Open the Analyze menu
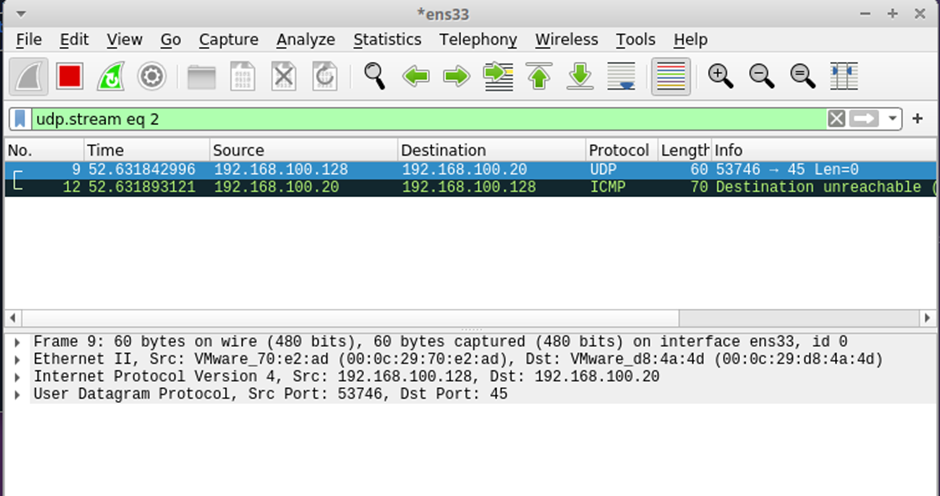The height and width of the screenshot is (496, 940). point(306,40)
